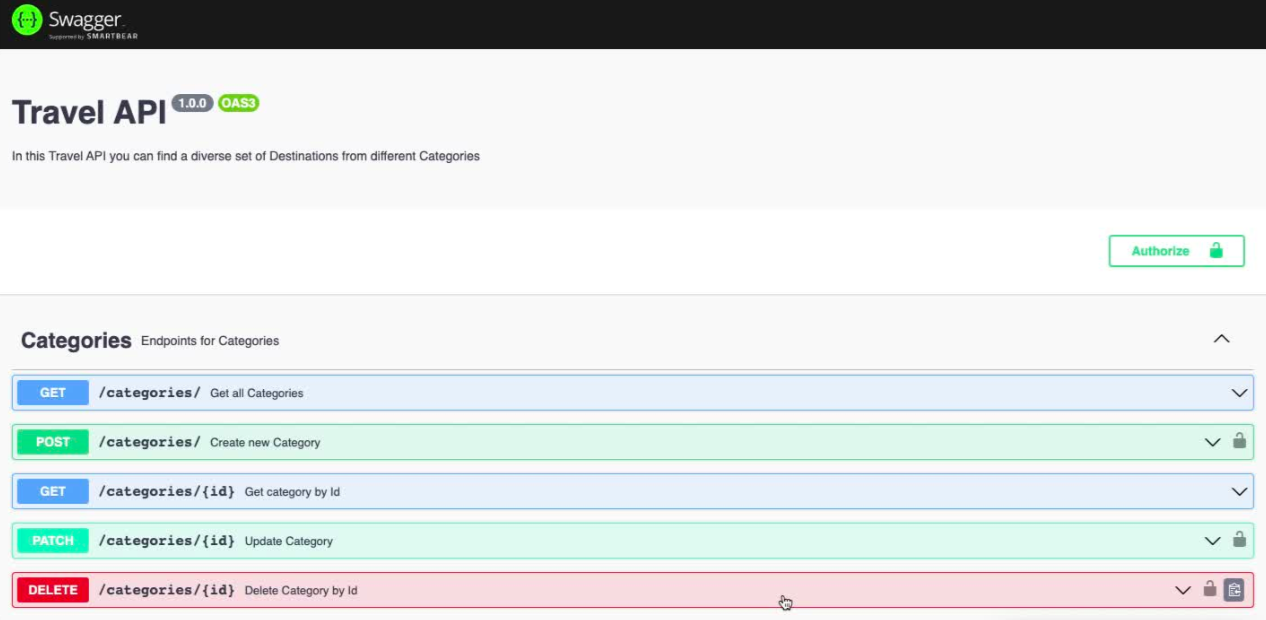Click the PATCH method badge
This screenshot has width=1266, height=620.
tap(53, 541)
